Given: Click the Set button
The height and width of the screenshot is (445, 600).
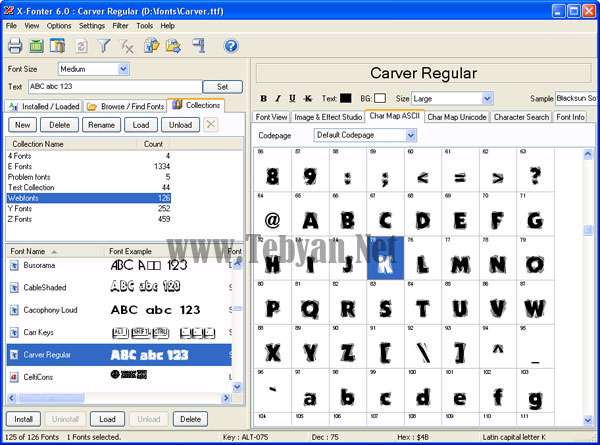Looking at the screenshot, I should point(223,86).
